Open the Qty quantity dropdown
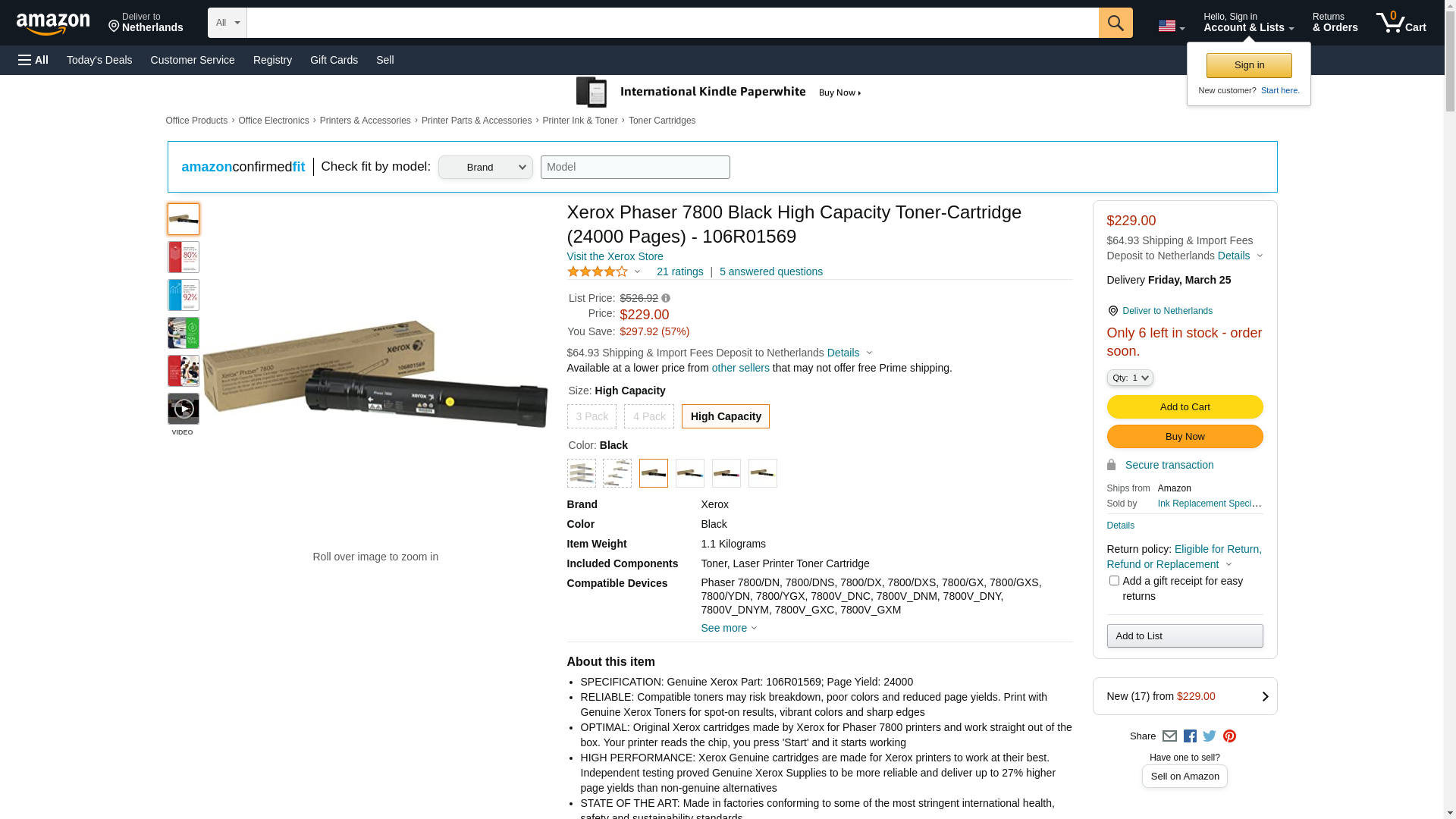This screenshot has height=819, width=1456. (x=1129, y=378)
